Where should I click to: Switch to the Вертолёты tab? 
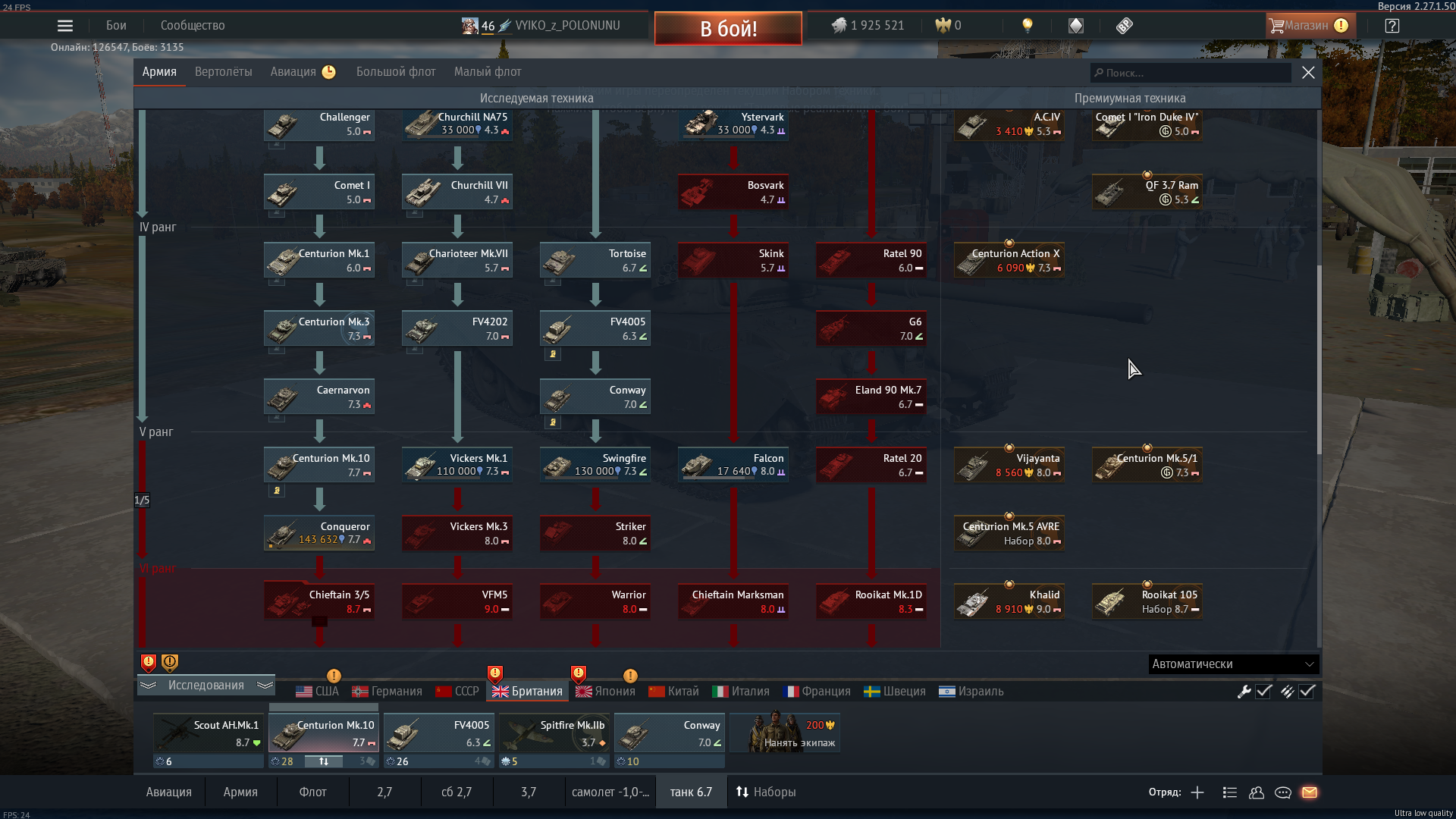224,72
